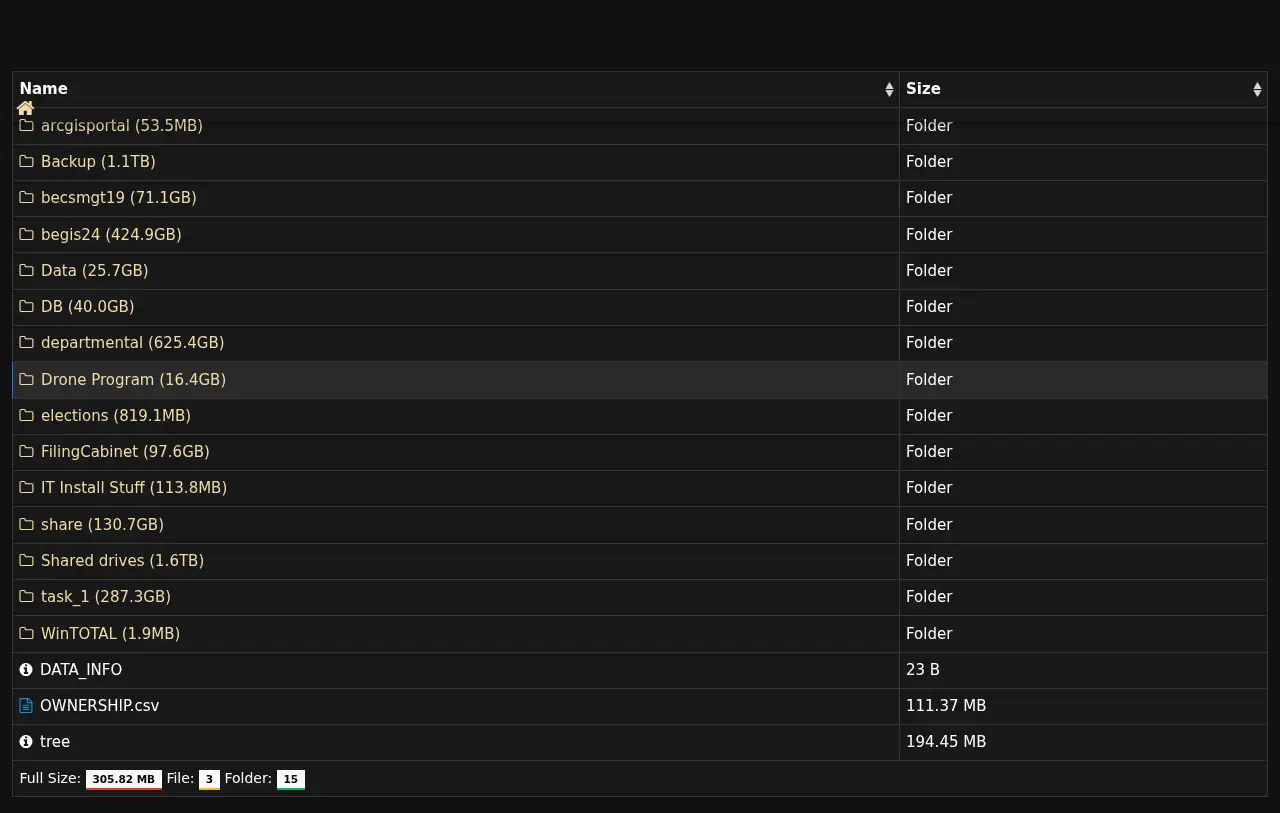
Task: Click the info icon beside DATA_INFO
Action: pyautogui.click(x=26, y=670)
